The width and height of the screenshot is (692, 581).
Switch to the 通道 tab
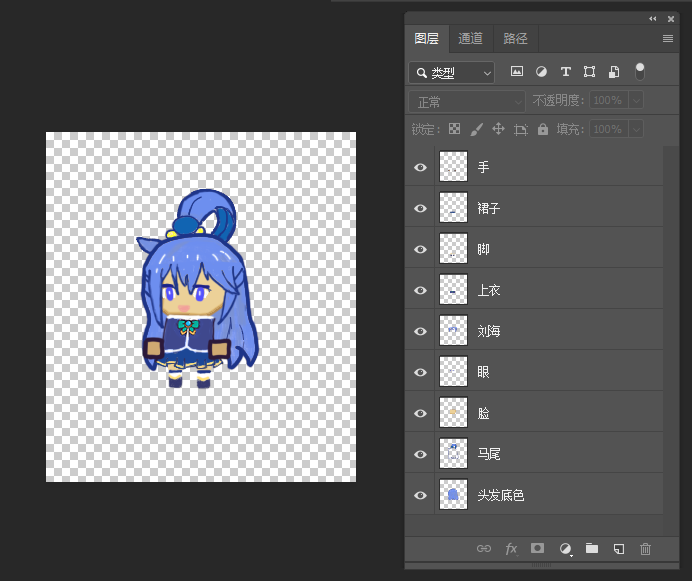point(470,38)
